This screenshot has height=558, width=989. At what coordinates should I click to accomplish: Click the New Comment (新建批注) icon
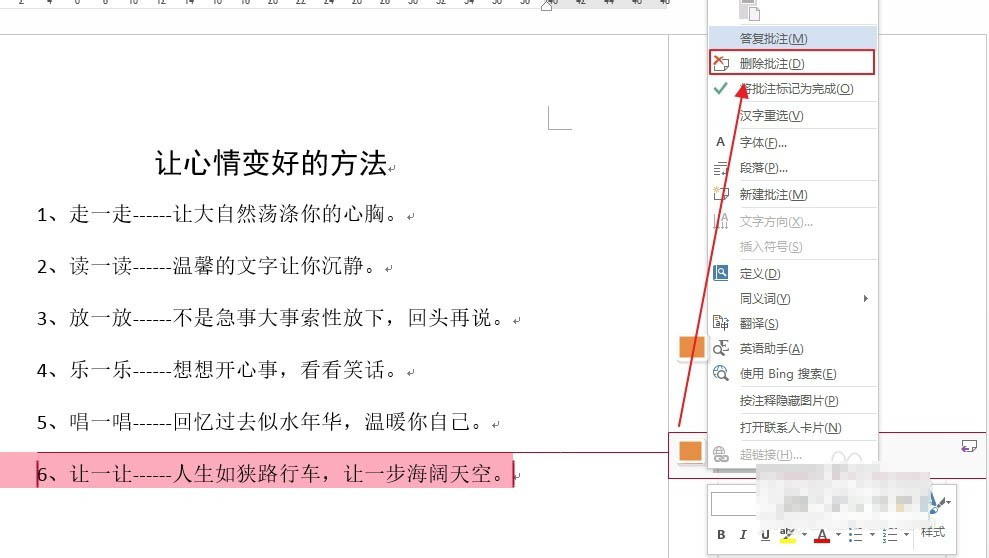(720, 194)
